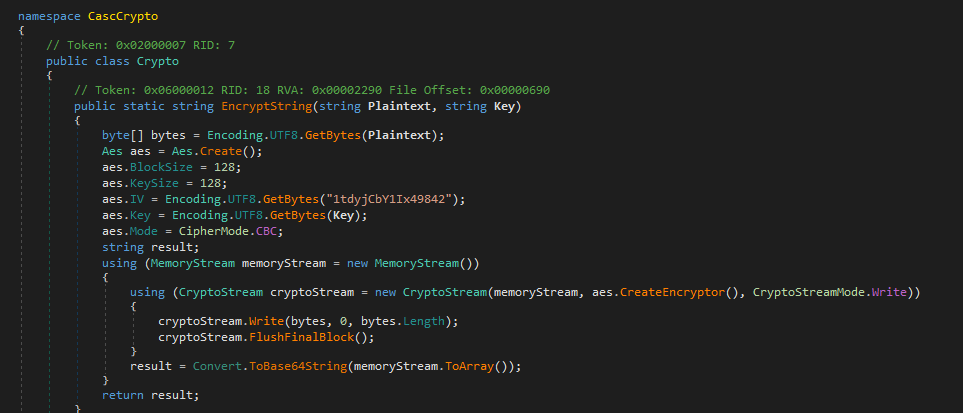Click the CascCrypto namespace name
Screen dimensions: 963x413
click(x=121, y=15)
